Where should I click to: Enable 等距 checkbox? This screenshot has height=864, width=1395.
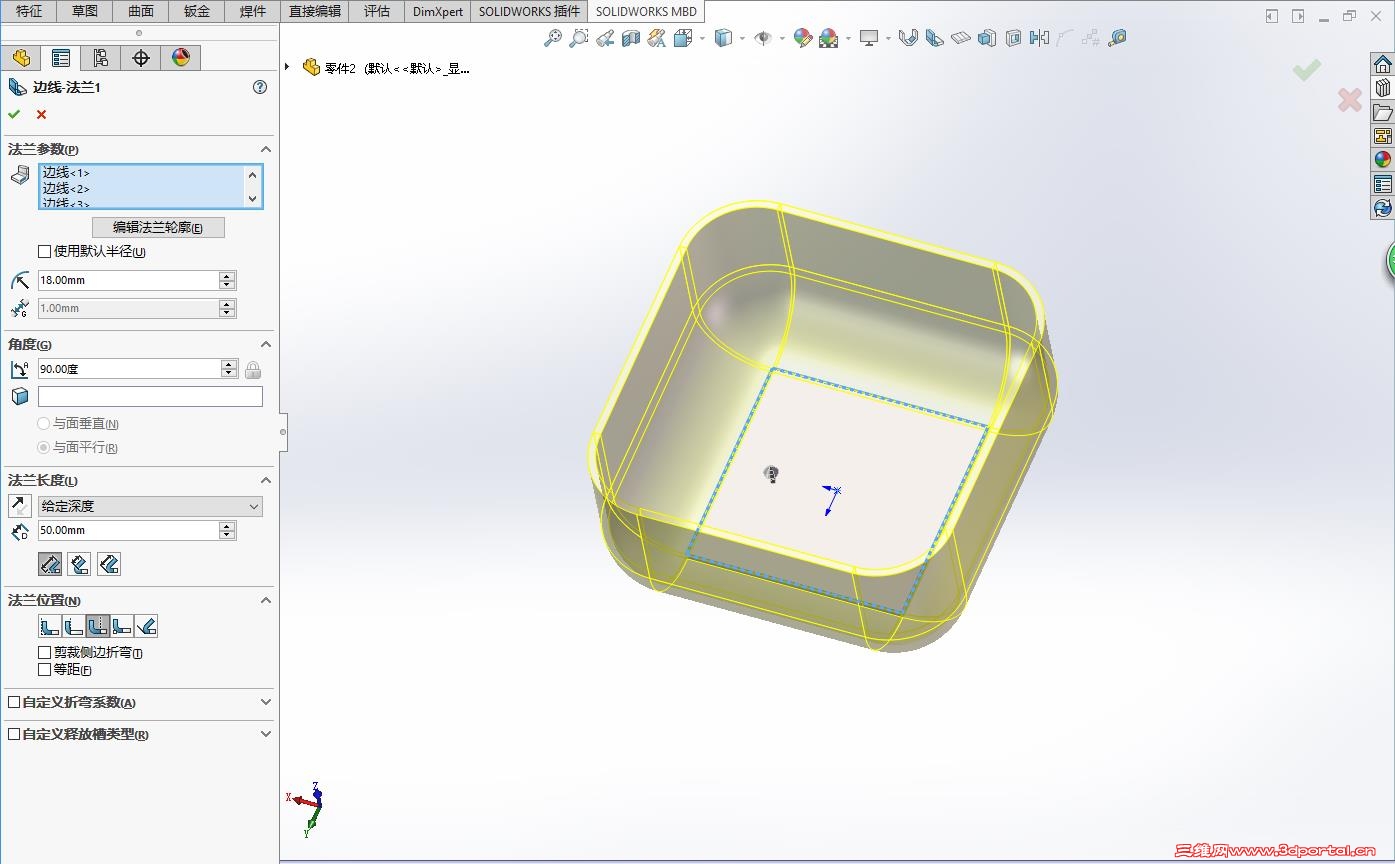click(44, 669)
